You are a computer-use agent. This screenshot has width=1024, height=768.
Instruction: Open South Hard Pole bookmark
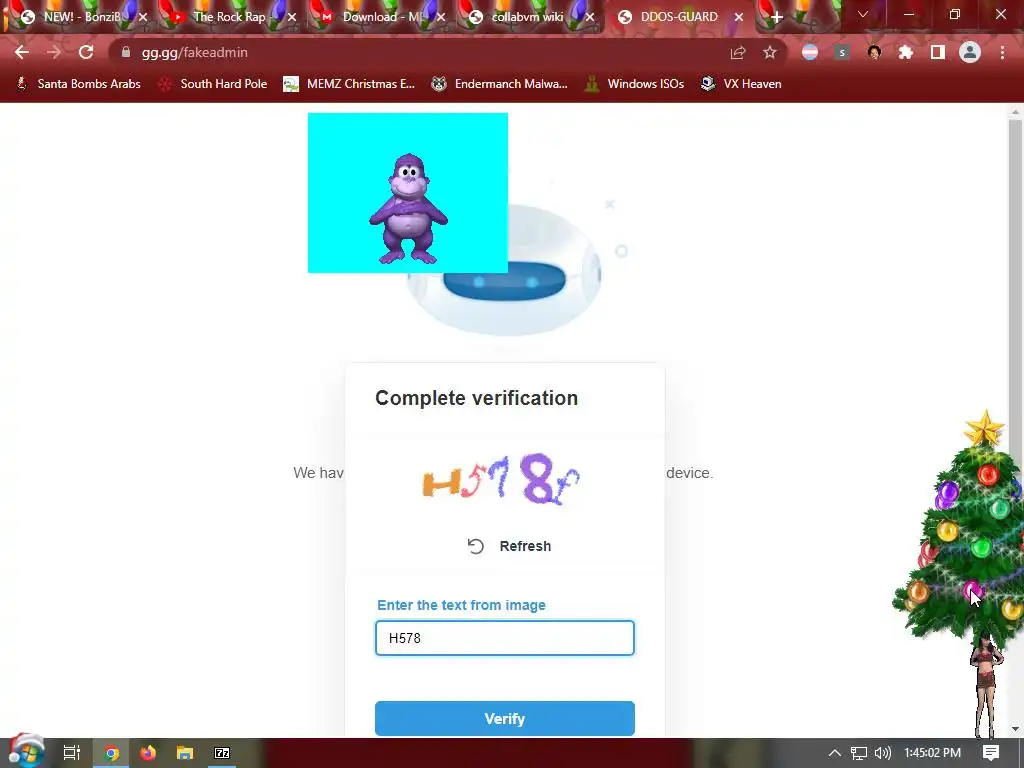[213, 84]
